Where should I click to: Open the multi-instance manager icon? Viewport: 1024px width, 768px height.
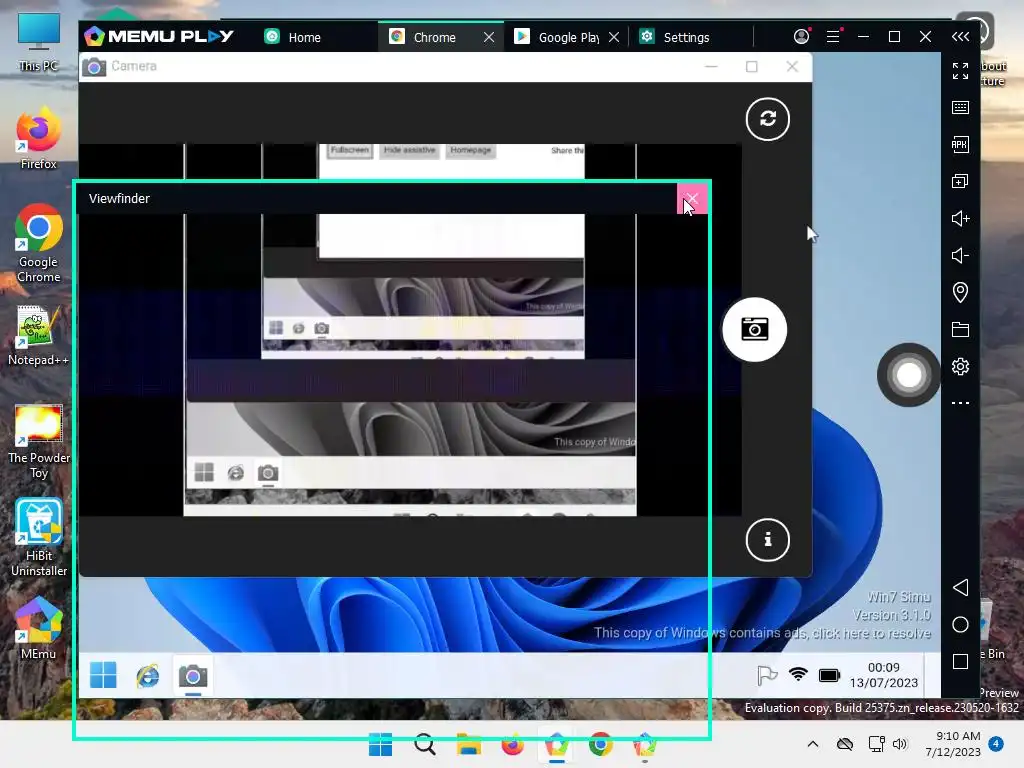click(960, 182)
